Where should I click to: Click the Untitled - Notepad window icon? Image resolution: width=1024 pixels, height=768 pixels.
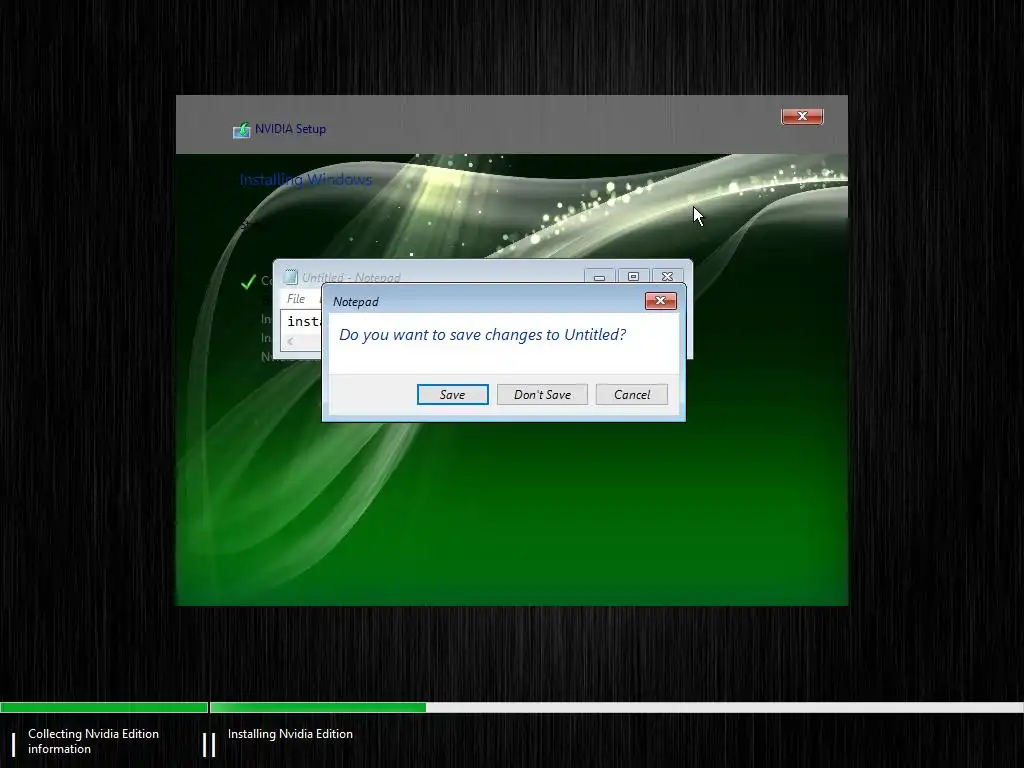click(x=291, y=277)
